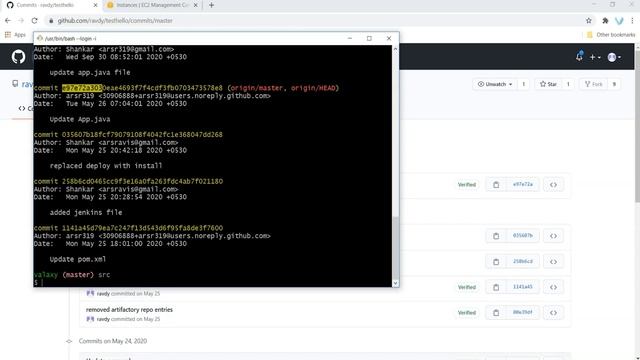This screenshot has width=640, height=360.
Task: Click Verified badge on commit e97e72a
Action: [467, 185]
